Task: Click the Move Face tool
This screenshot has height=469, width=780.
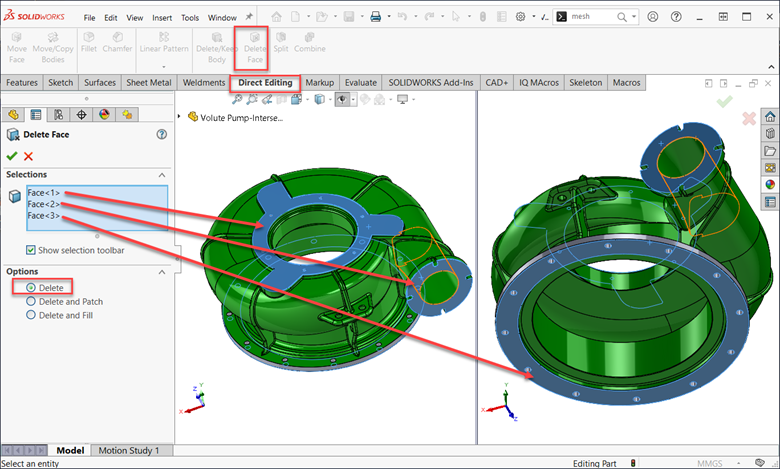Action: coord(16,48)
